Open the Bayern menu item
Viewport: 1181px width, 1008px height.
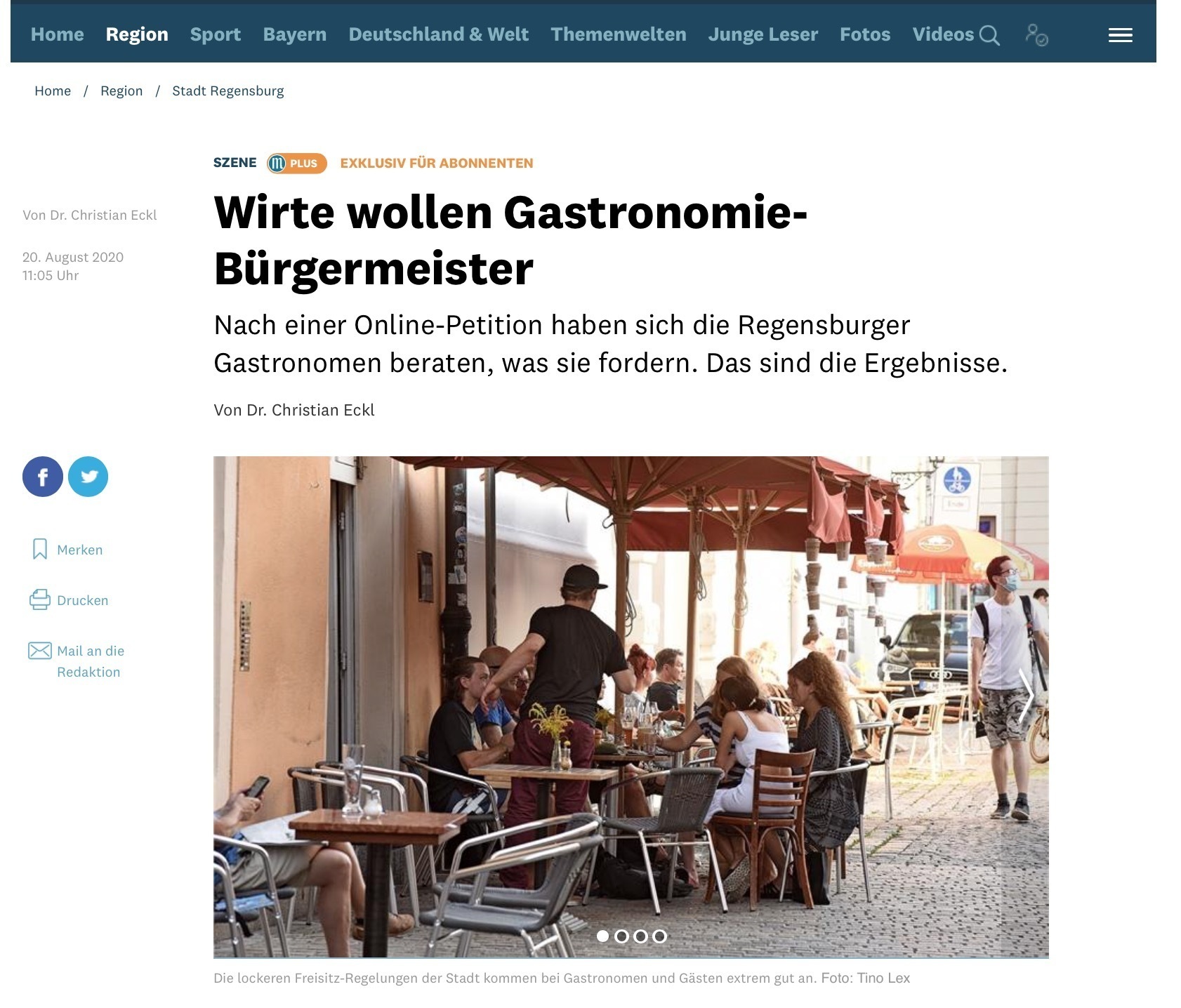pyautogui.click(x=295, y=34)
